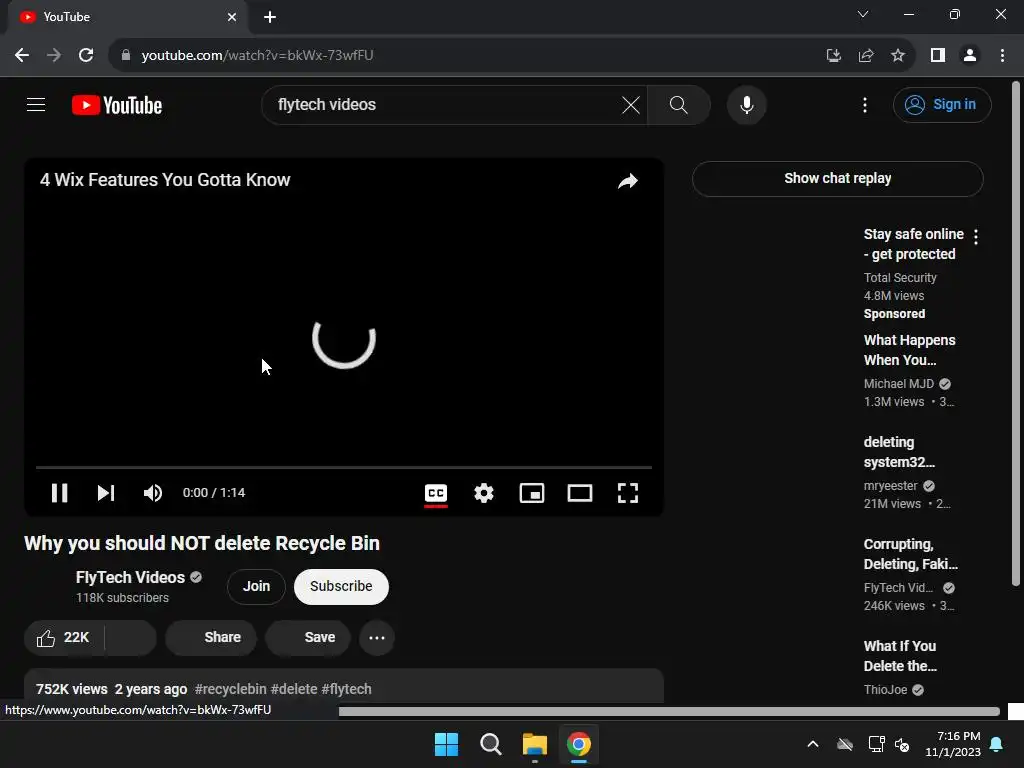
Task: Switch to theater mode
Action: click(x=579, y=493)
